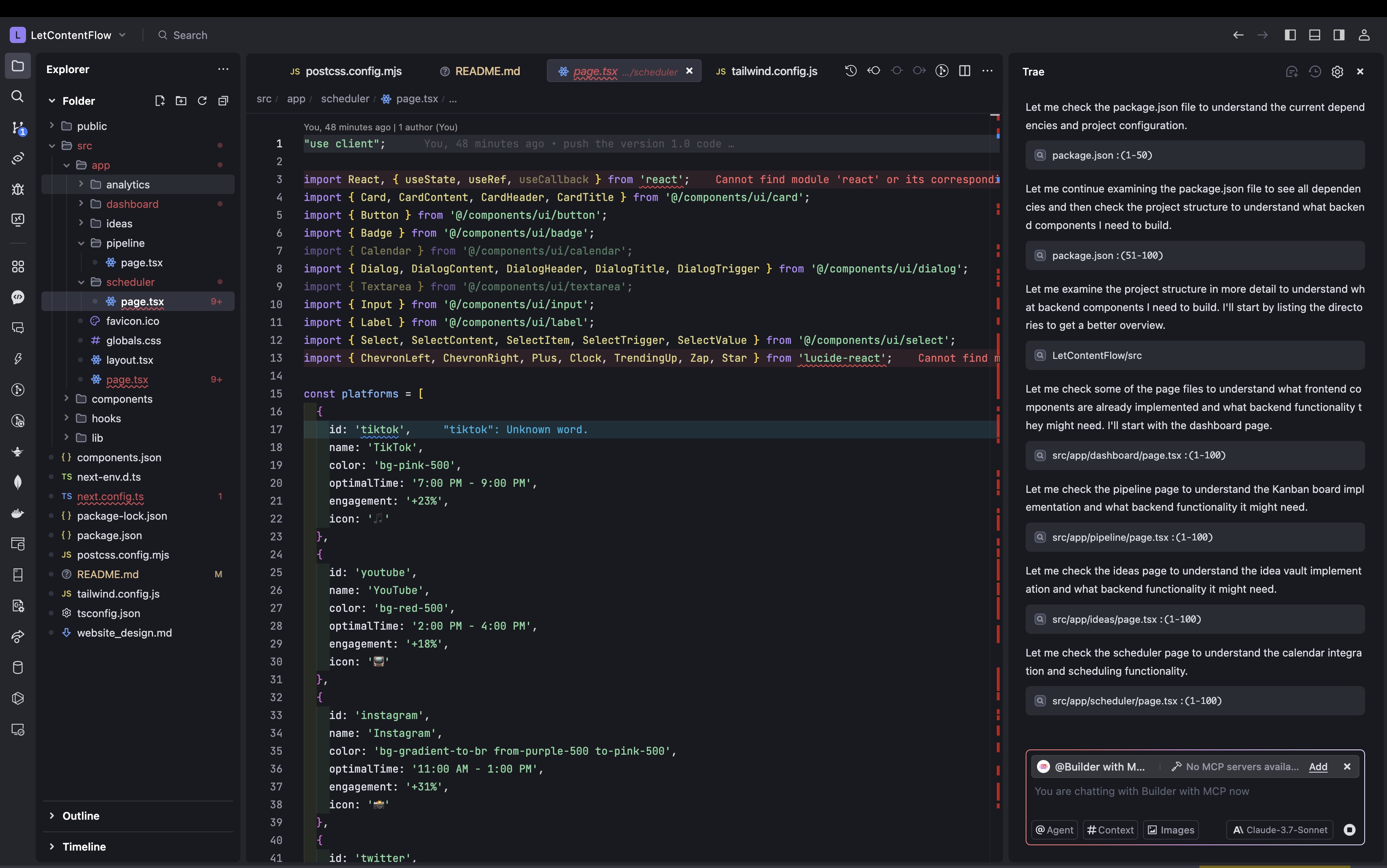The width and height of the screenshot is (1387, 868).
Task: Click New File icon in Explorer
Action: (x=160, y=101)
